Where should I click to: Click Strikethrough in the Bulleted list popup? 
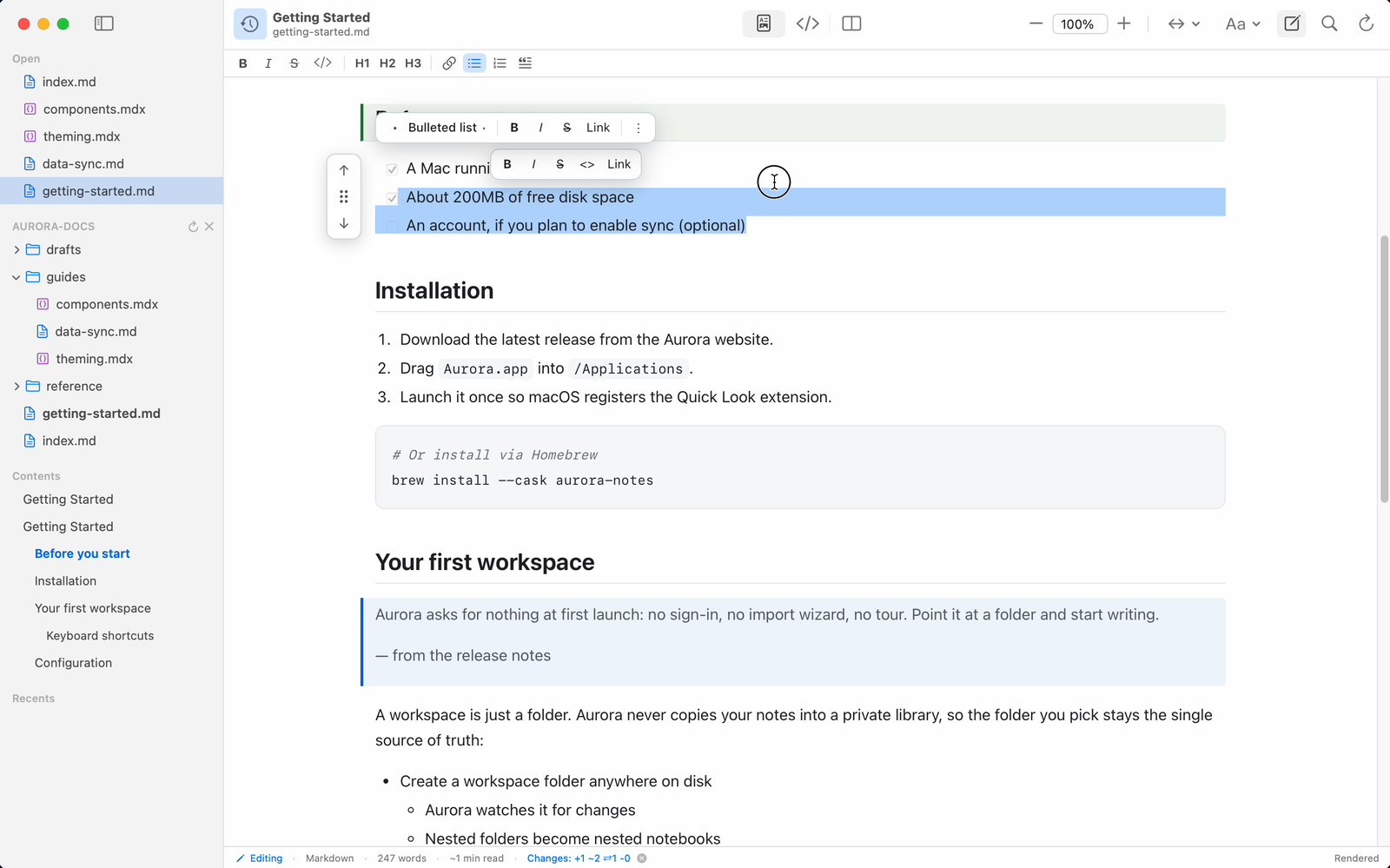(566, 128)
